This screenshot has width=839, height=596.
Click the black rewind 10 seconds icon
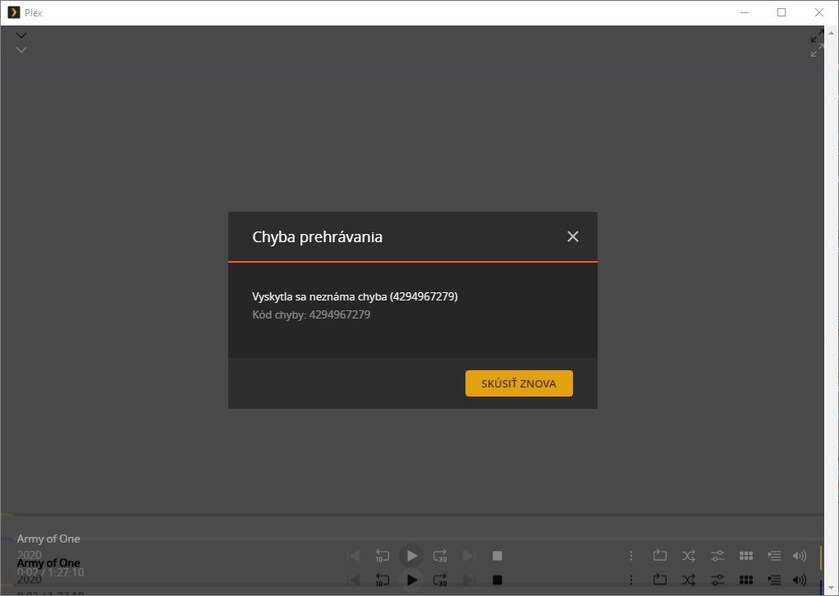tap(382, 580)
